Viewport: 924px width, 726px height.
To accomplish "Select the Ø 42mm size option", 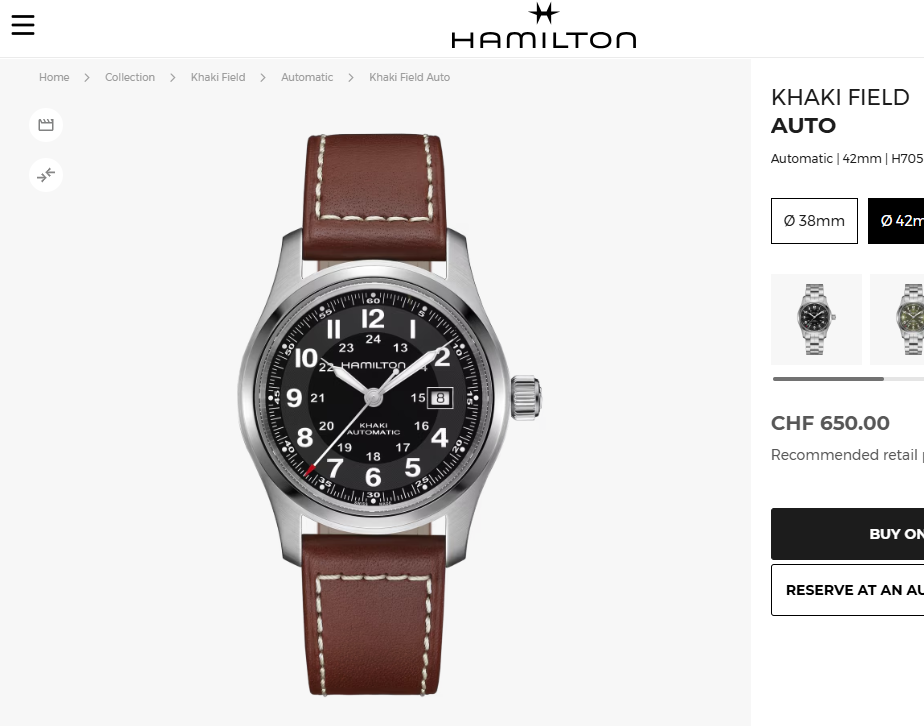I will click(896, 221).
